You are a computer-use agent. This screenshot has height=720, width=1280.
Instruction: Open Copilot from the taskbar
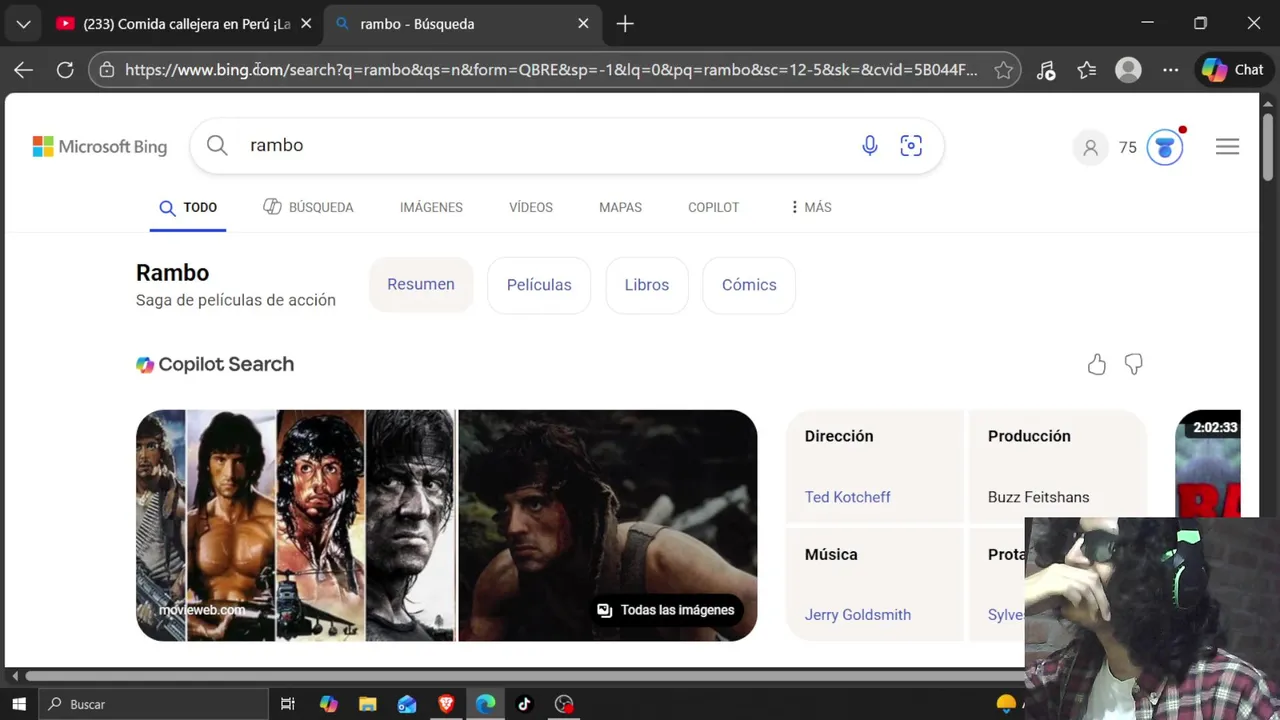(329, 704)
